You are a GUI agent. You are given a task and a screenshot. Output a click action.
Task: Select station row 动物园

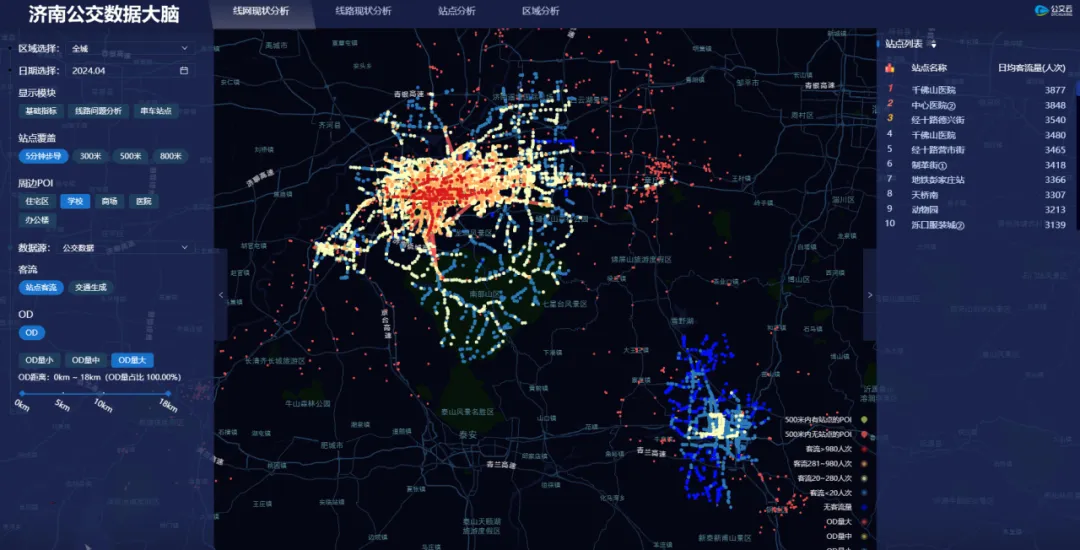[x=976, y=209]
